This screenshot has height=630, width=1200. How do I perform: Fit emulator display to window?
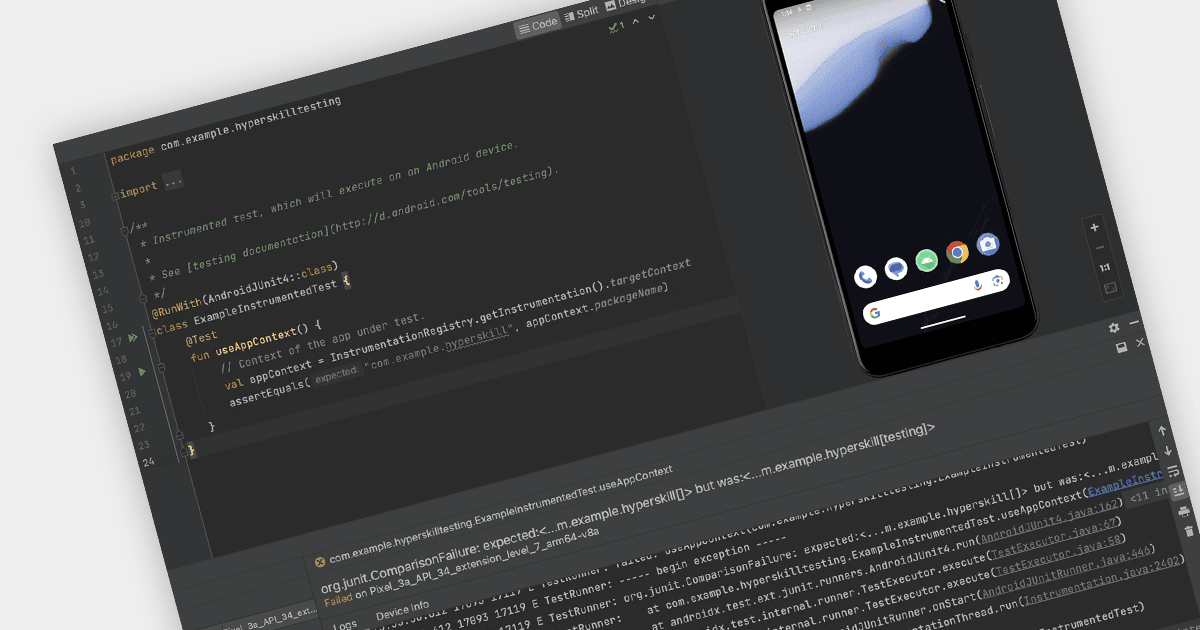pos(1110,288)
